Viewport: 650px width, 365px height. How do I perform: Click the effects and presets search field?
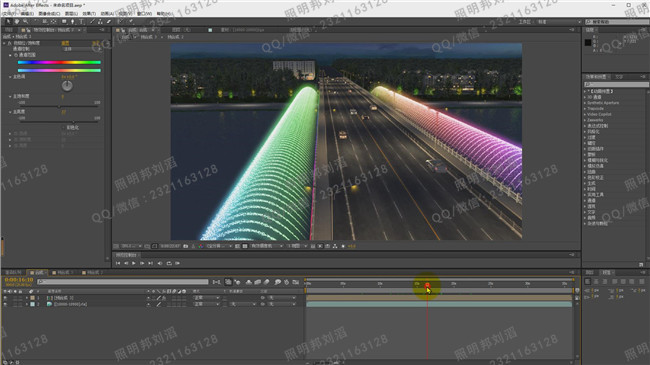point(616,84)
